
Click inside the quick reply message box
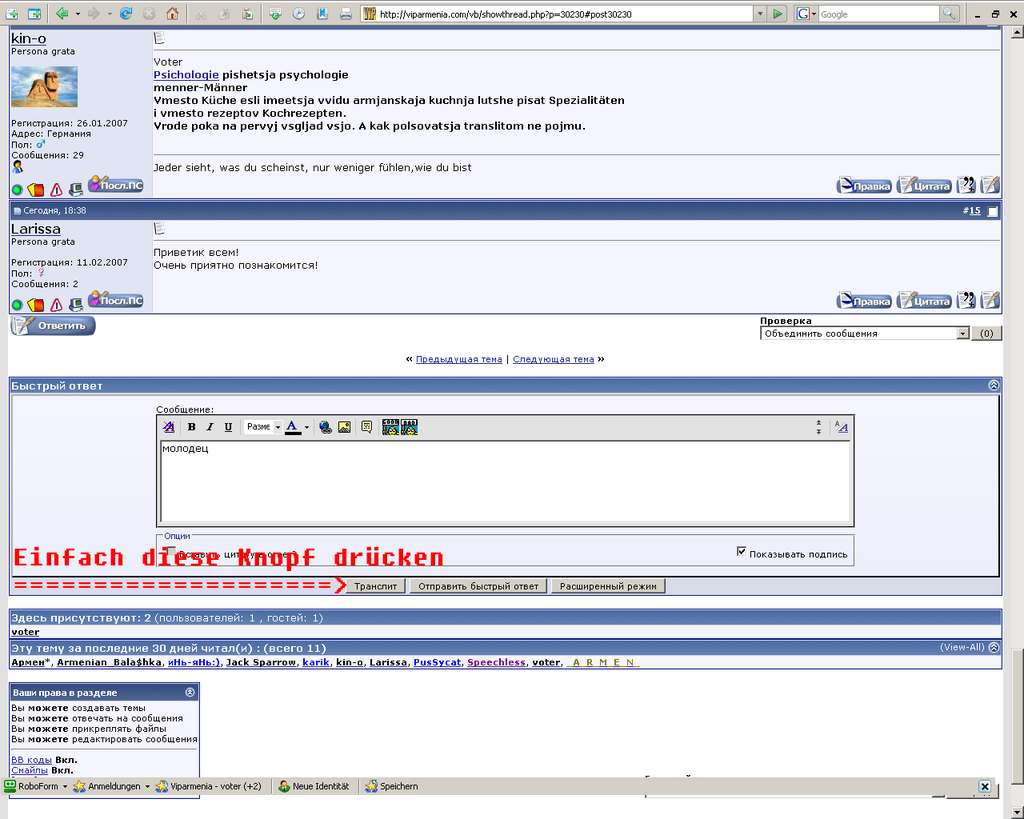[505, 480]
